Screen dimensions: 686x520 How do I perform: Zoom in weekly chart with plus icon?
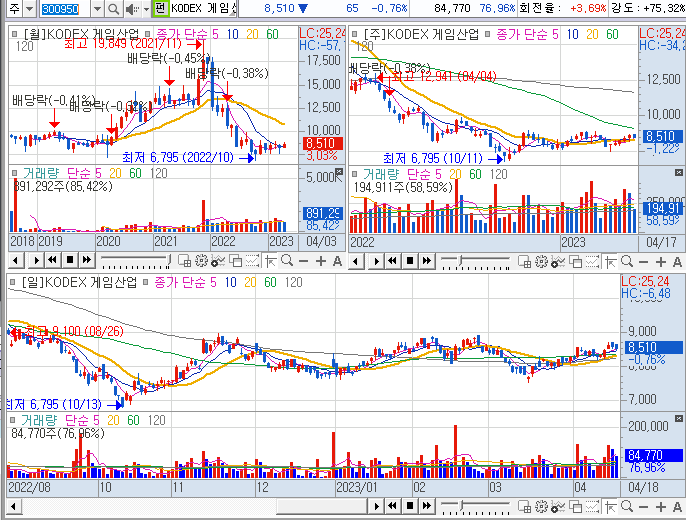[x=661, y=262]
